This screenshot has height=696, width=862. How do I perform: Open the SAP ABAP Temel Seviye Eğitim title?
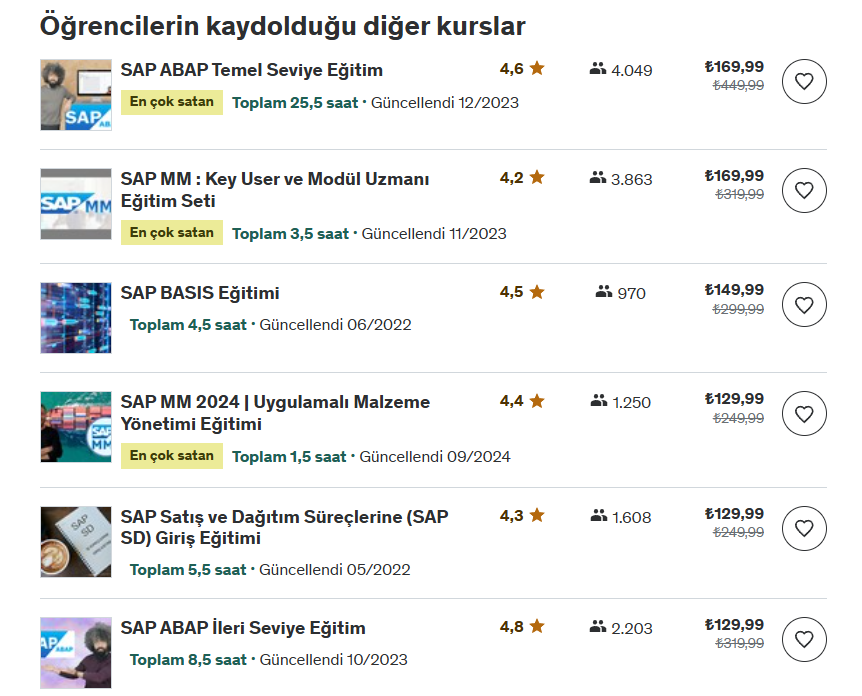pyautogui.click(x=251, y=70)
